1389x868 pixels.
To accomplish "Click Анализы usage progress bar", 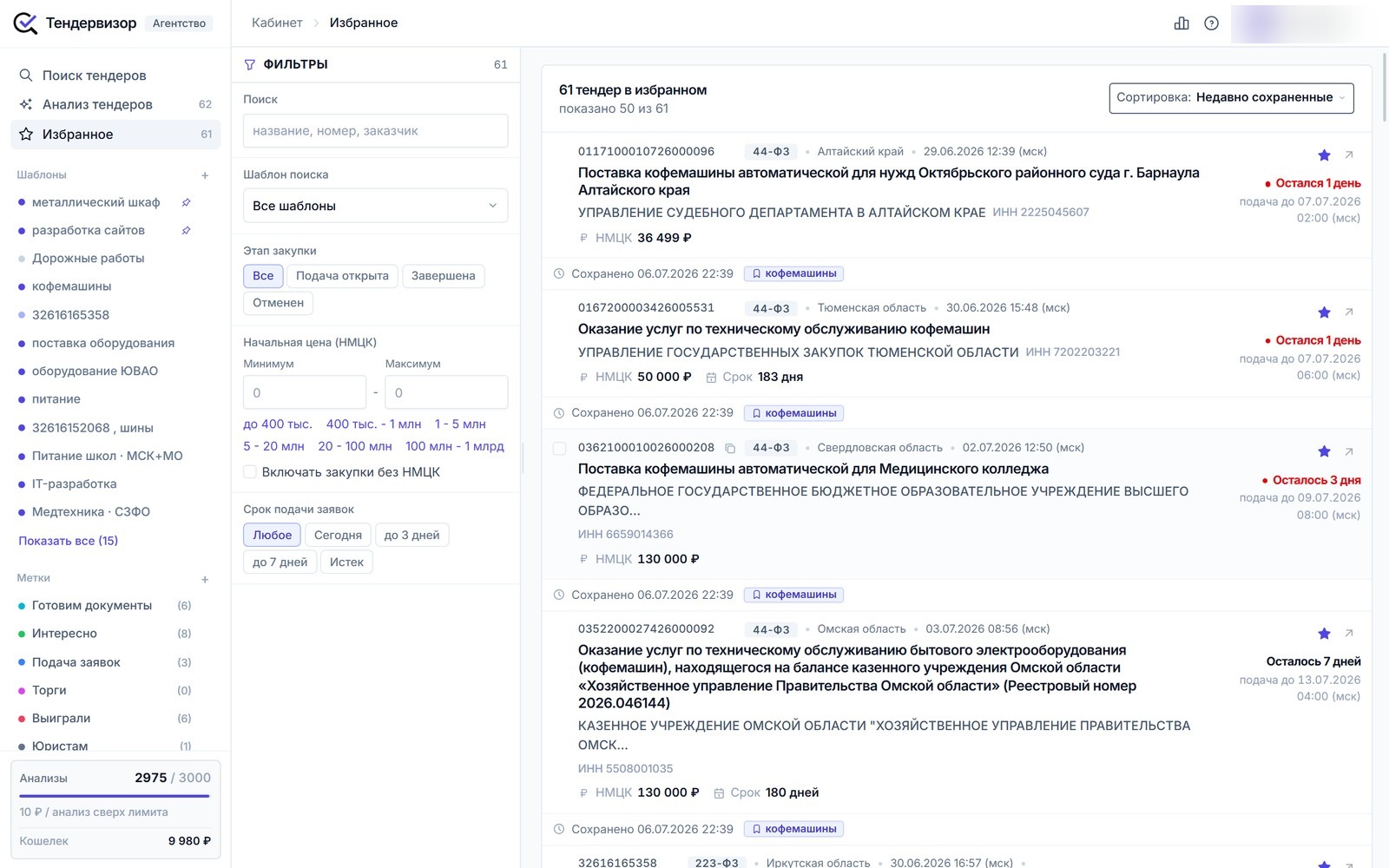I will (115, 796).
